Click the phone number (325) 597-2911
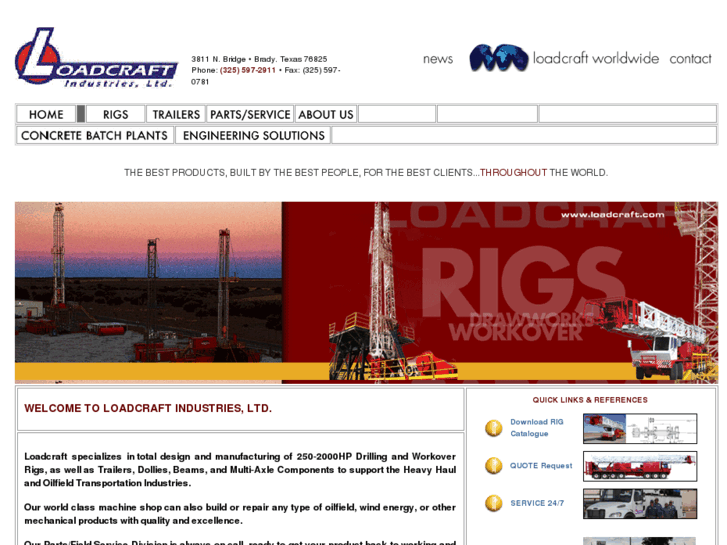This screenshot has height=545, width=727. coord(248,70)
